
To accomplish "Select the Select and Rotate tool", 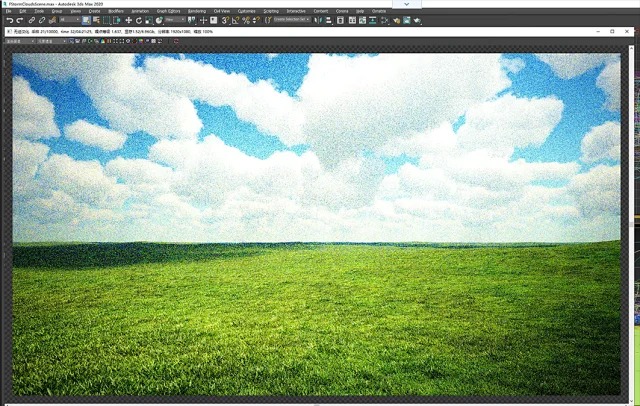I will point(138,20).
